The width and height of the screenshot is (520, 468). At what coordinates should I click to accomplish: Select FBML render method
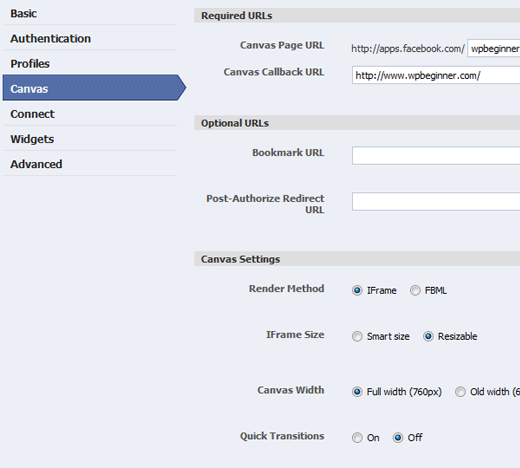coord(415,290)
